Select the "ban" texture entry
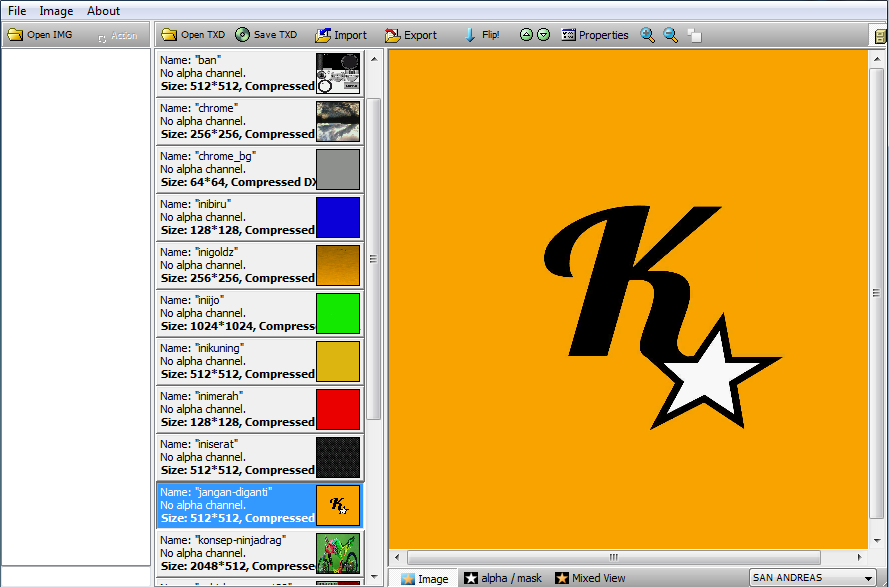This screenshot has height=587, width=889. [x=260, y=73]
